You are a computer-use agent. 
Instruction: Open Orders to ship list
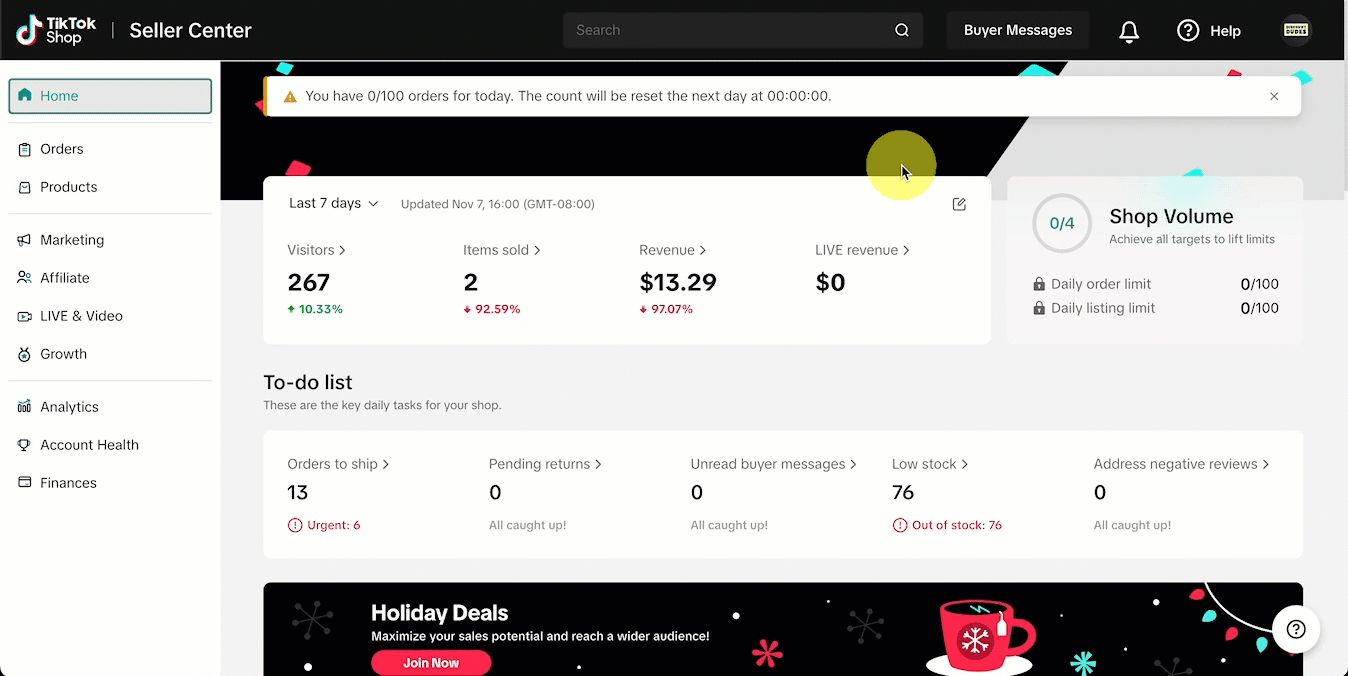coord(338,464)
